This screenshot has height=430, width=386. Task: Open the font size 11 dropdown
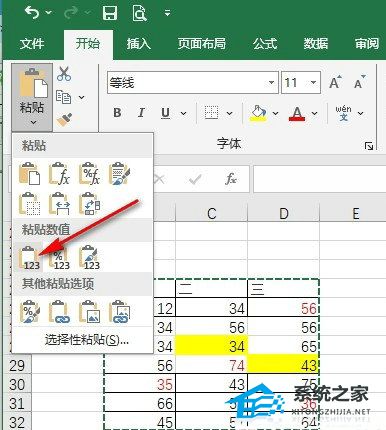click(313, 82)
